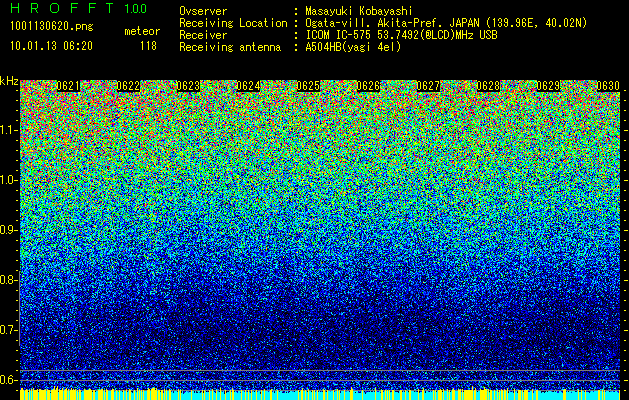Image resolution: width=629 pixels, height=400 pixels.
Task: Click the HROFFT 1.0.0 title text
Action: (x=79, y=8)
